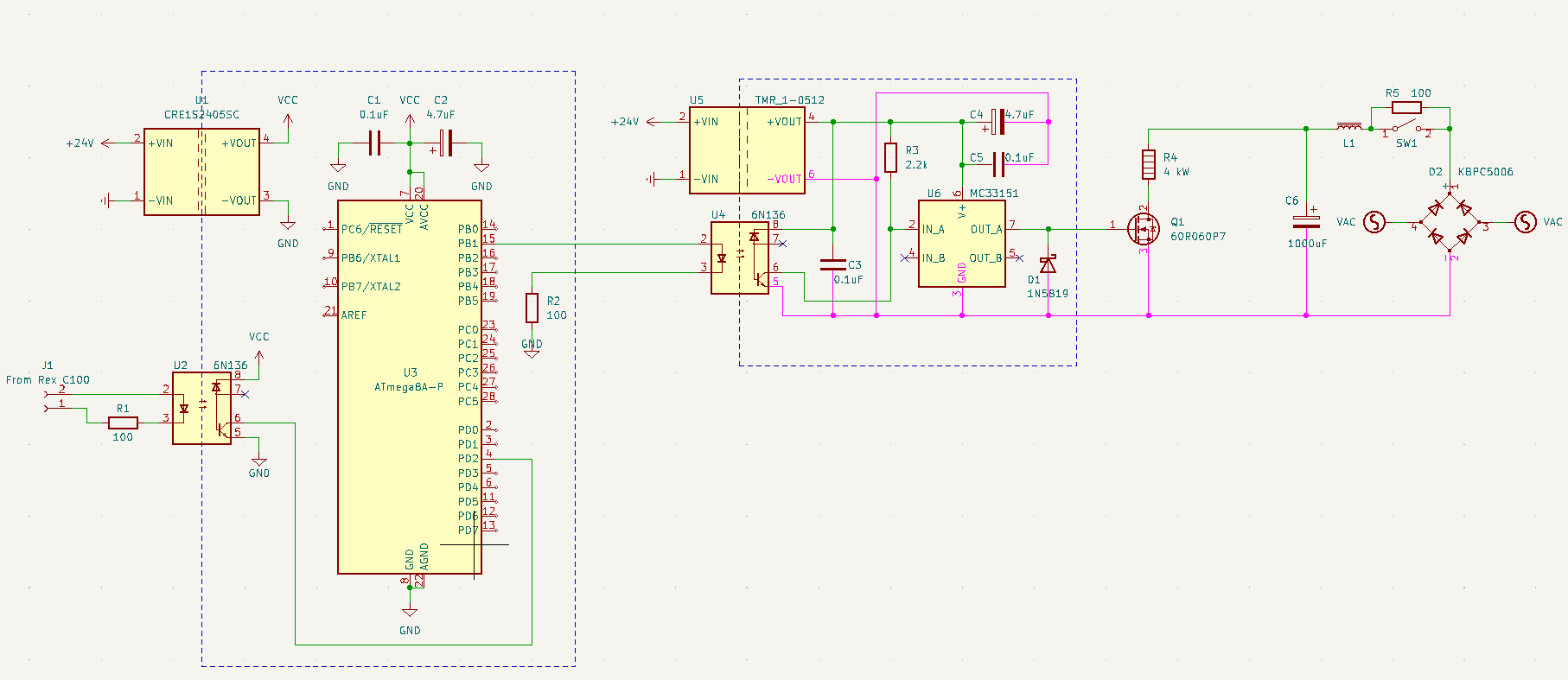Click the D2 bridge rectifier symbol
This screenshot has width=1568, height=680.
pos(1450,222)
